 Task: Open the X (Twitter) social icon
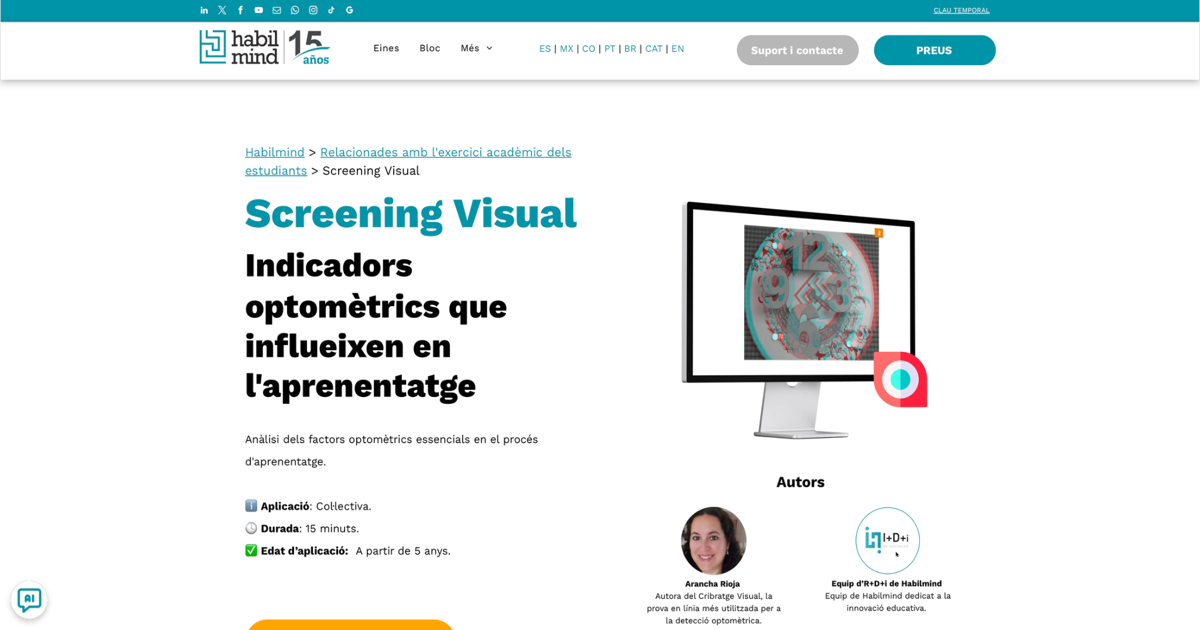pos(222,10)
